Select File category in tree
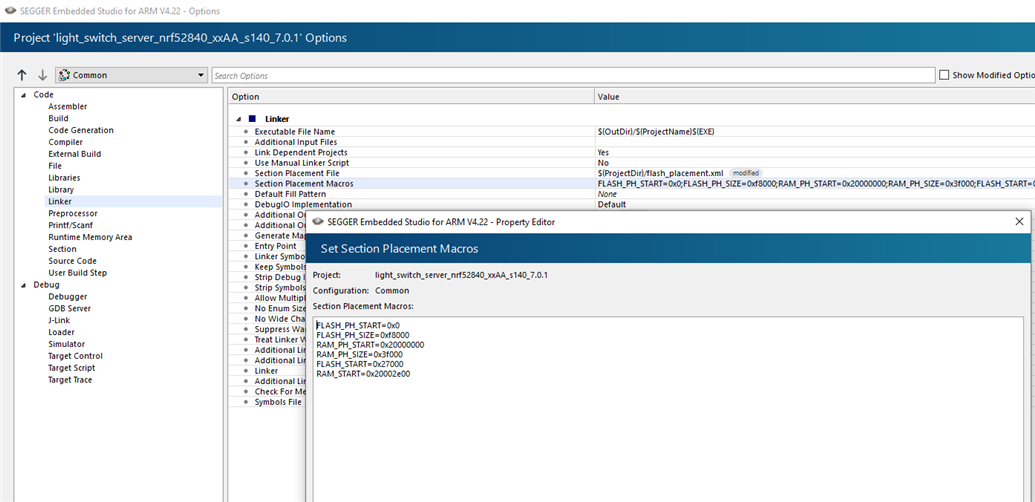The width and height of the screenshot is (1035, 502). click(55, 166)
